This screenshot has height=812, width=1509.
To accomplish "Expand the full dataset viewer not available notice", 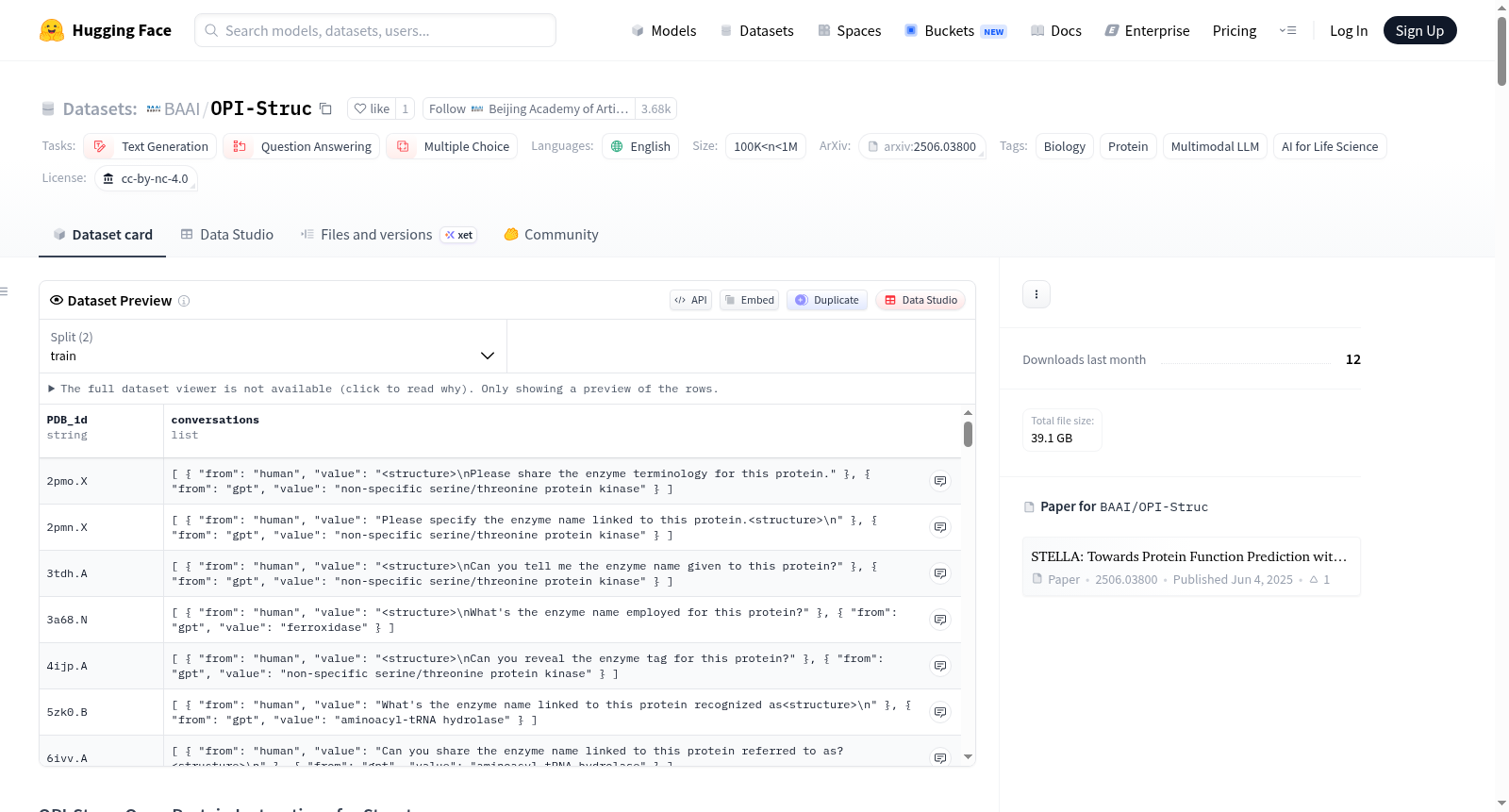I will [384, 389].
